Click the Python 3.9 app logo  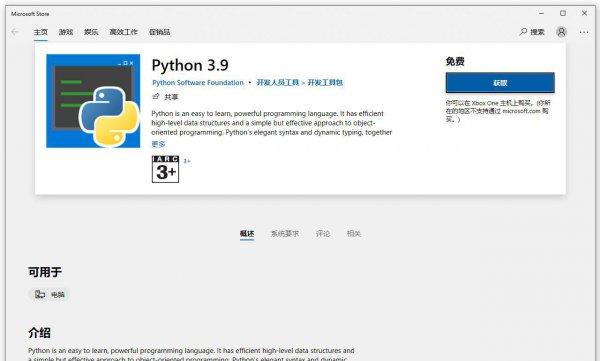point(93,101)
